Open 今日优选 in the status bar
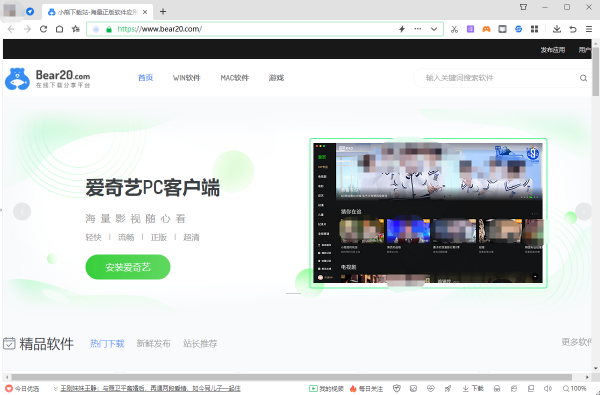Image resolution: width=600 pixels, height=395 pixels. click(22, 388)
